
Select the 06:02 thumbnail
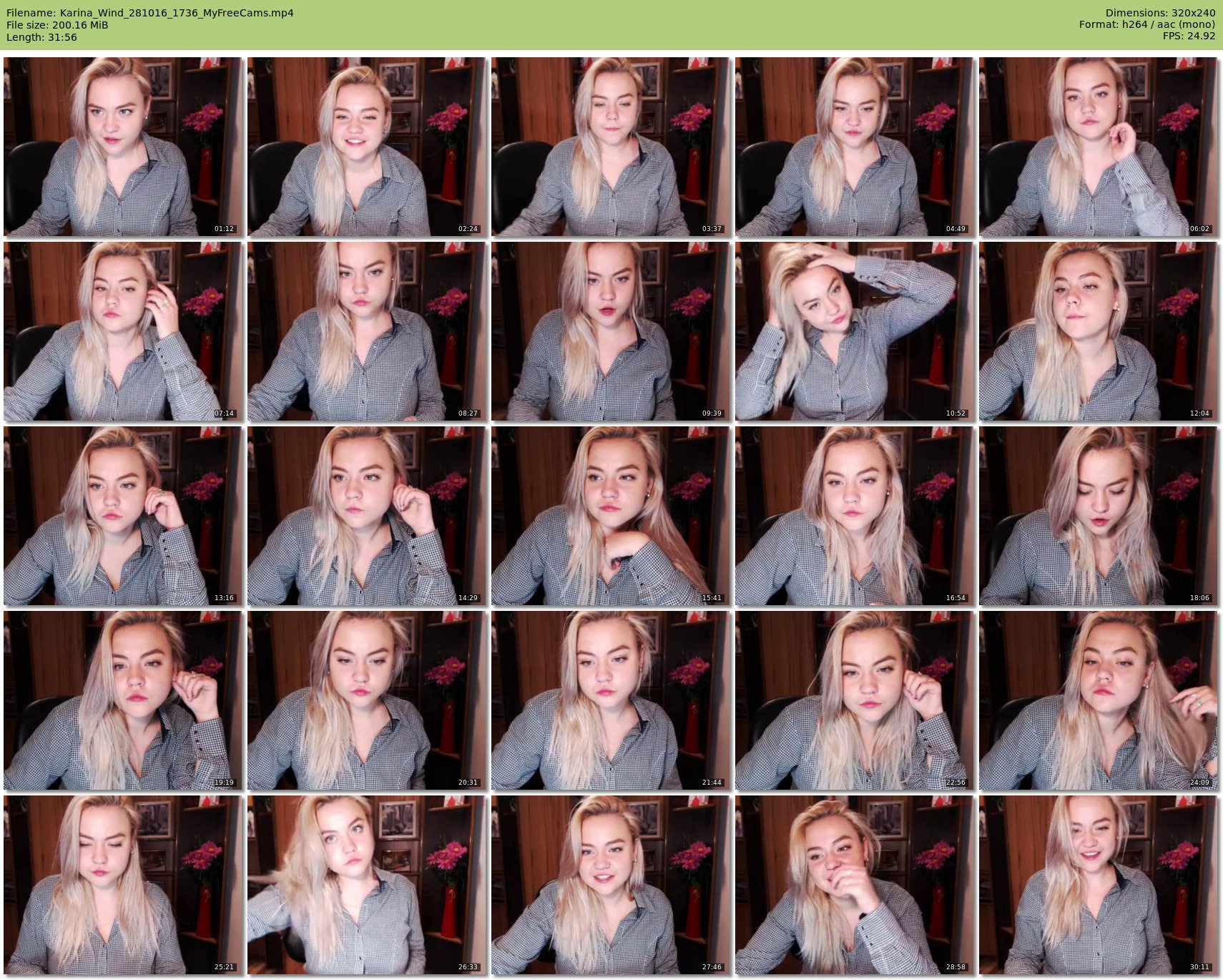click(x=1098, y=147)
